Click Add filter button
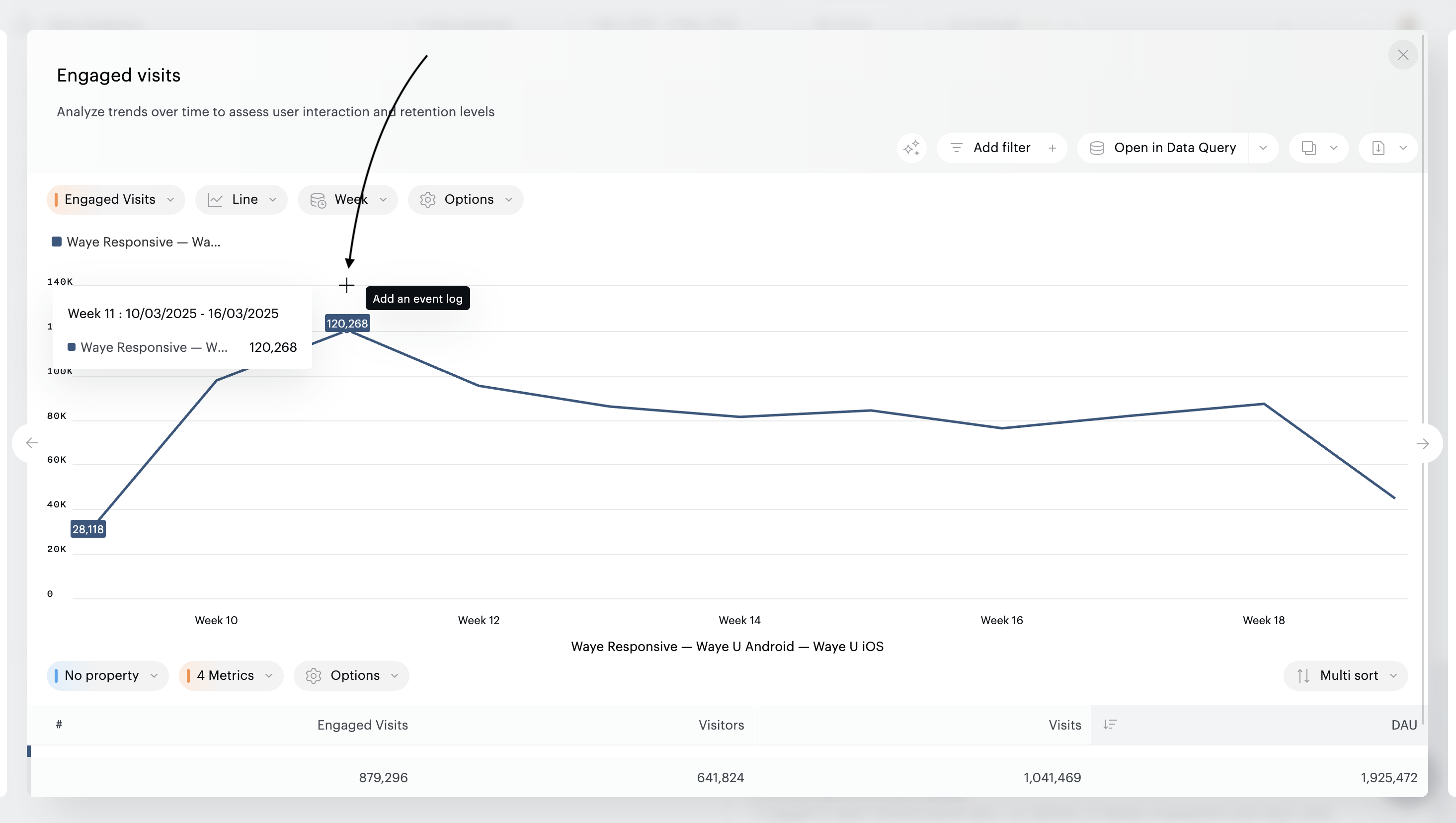 1001,148
